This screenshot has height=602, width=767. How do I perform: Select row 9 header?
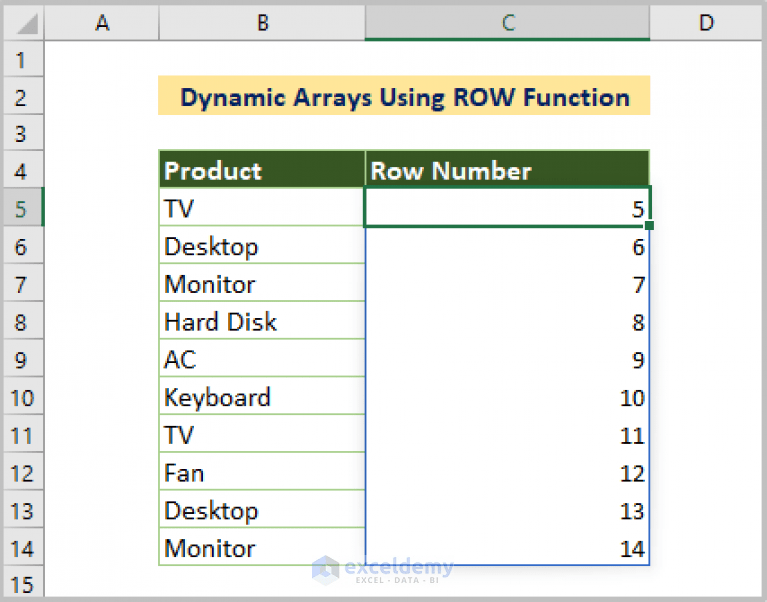[x=23, y=358]
